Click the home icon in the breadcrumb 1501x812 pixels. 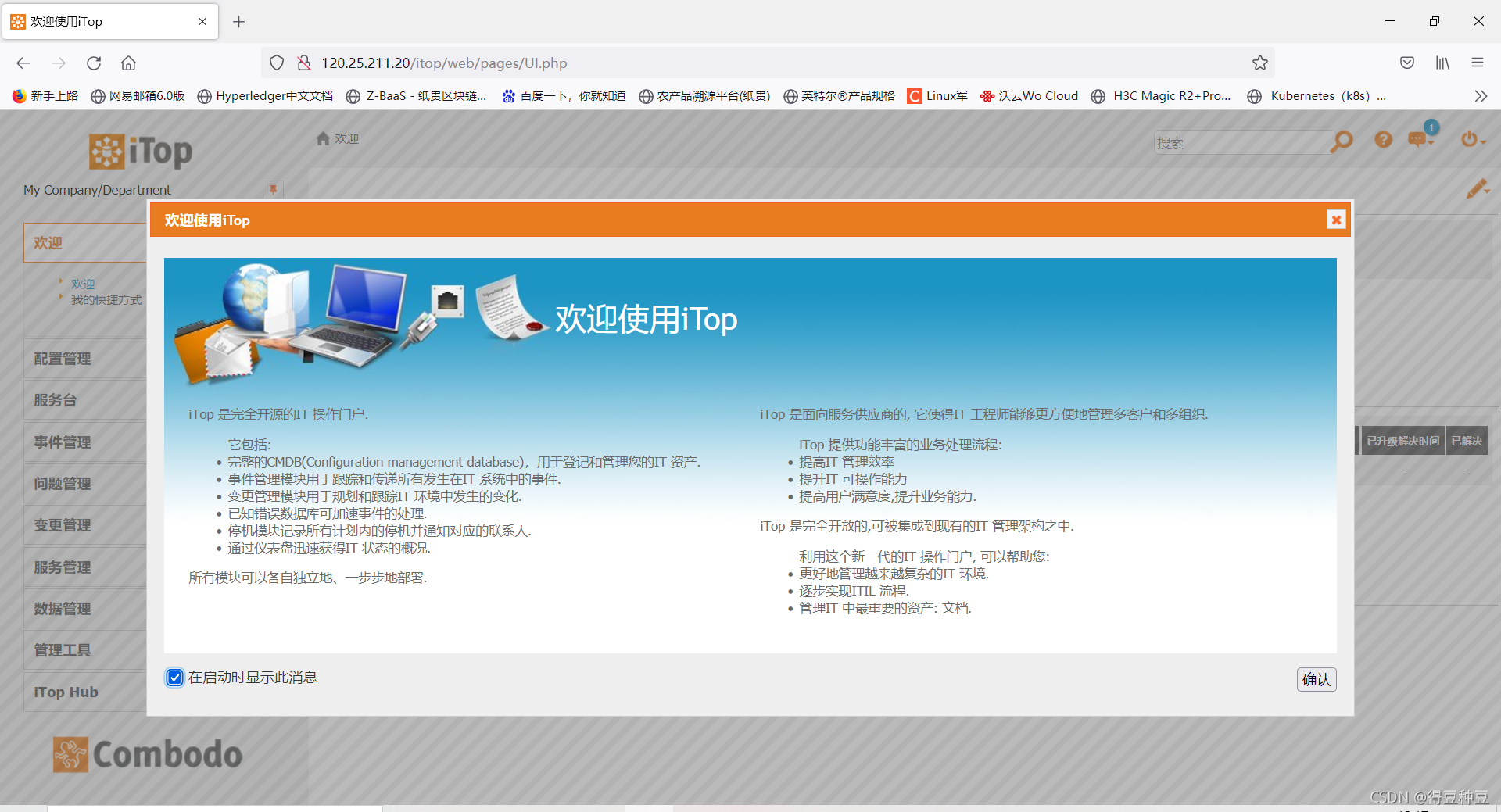(x=324, y=138)
